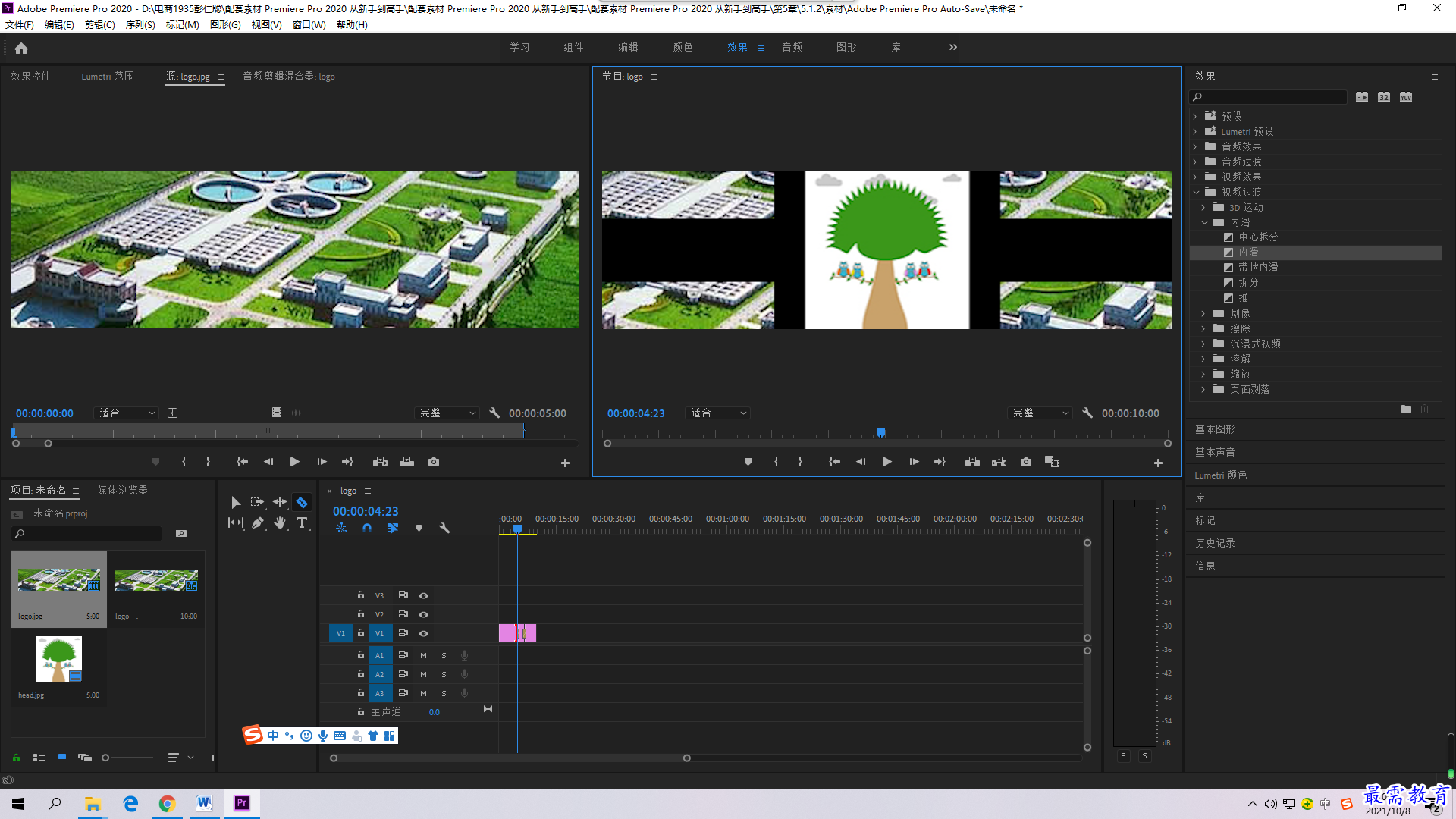
Task: Toggle V3 track output eye
Action: [x=423, y=595]
